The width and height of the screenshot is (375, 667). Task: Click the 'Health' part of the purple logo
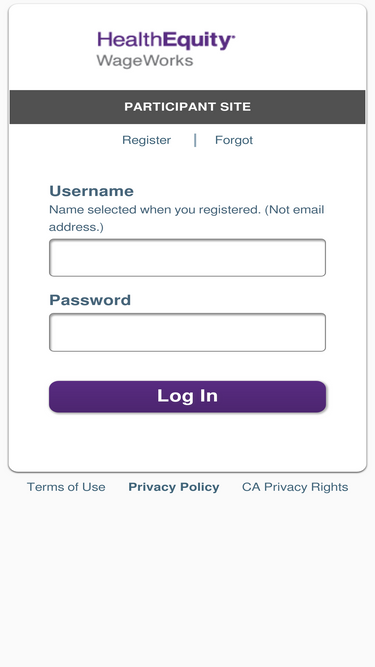(130, 40)
